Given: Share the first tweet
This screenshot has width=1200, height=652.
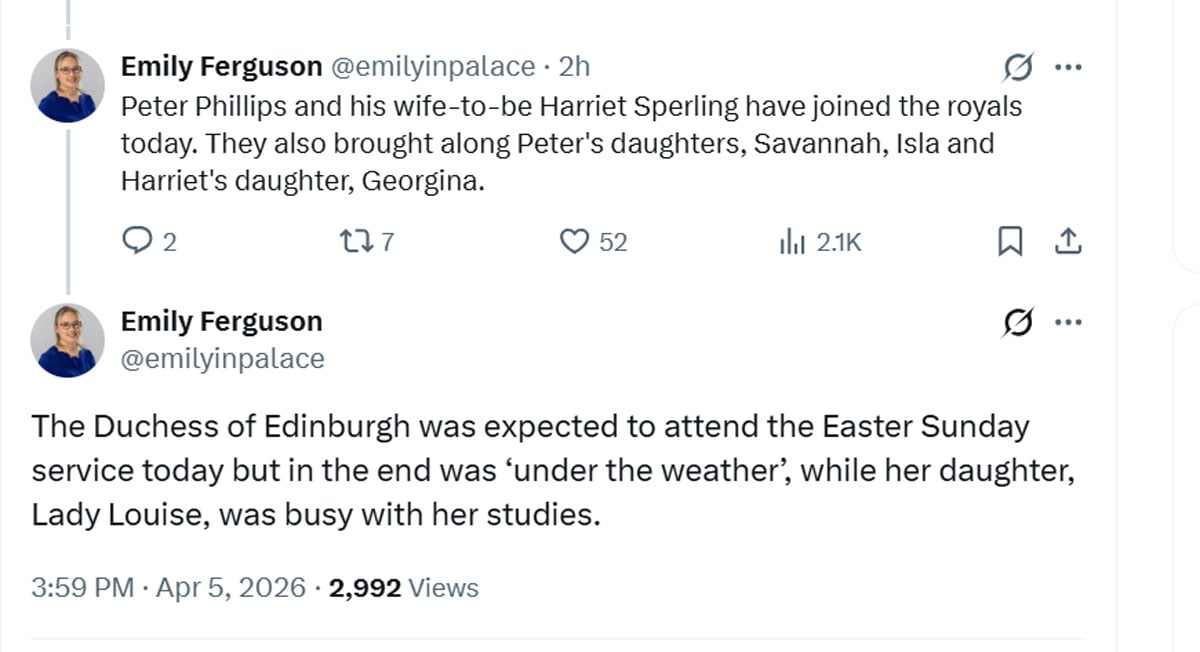Looking at the screenshot, I should tap(1068, 241).
